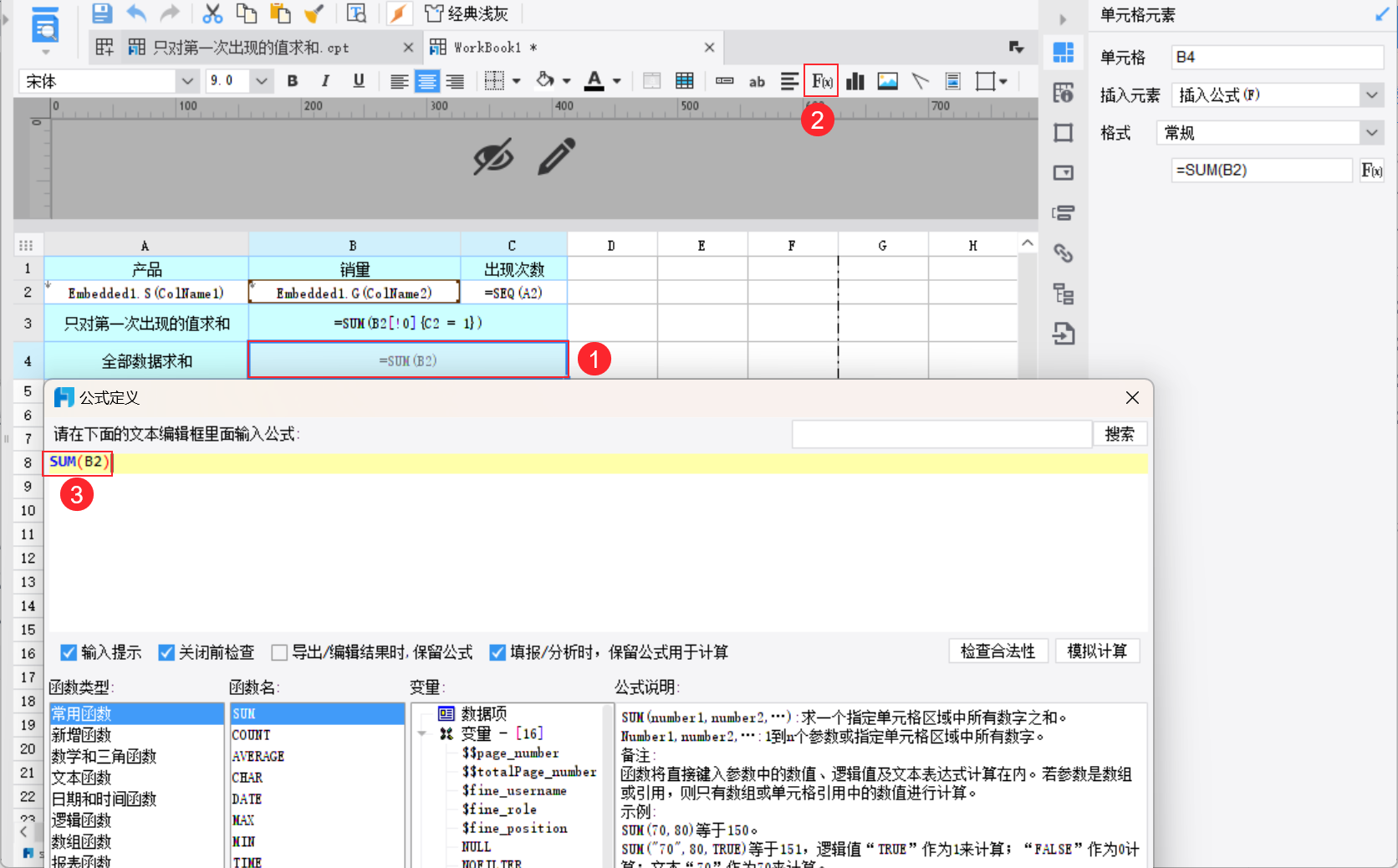This screenshot has height=868, width=1398.
Task: Click the F(x) insert formula toolbar icon
Action: [821, 81]
